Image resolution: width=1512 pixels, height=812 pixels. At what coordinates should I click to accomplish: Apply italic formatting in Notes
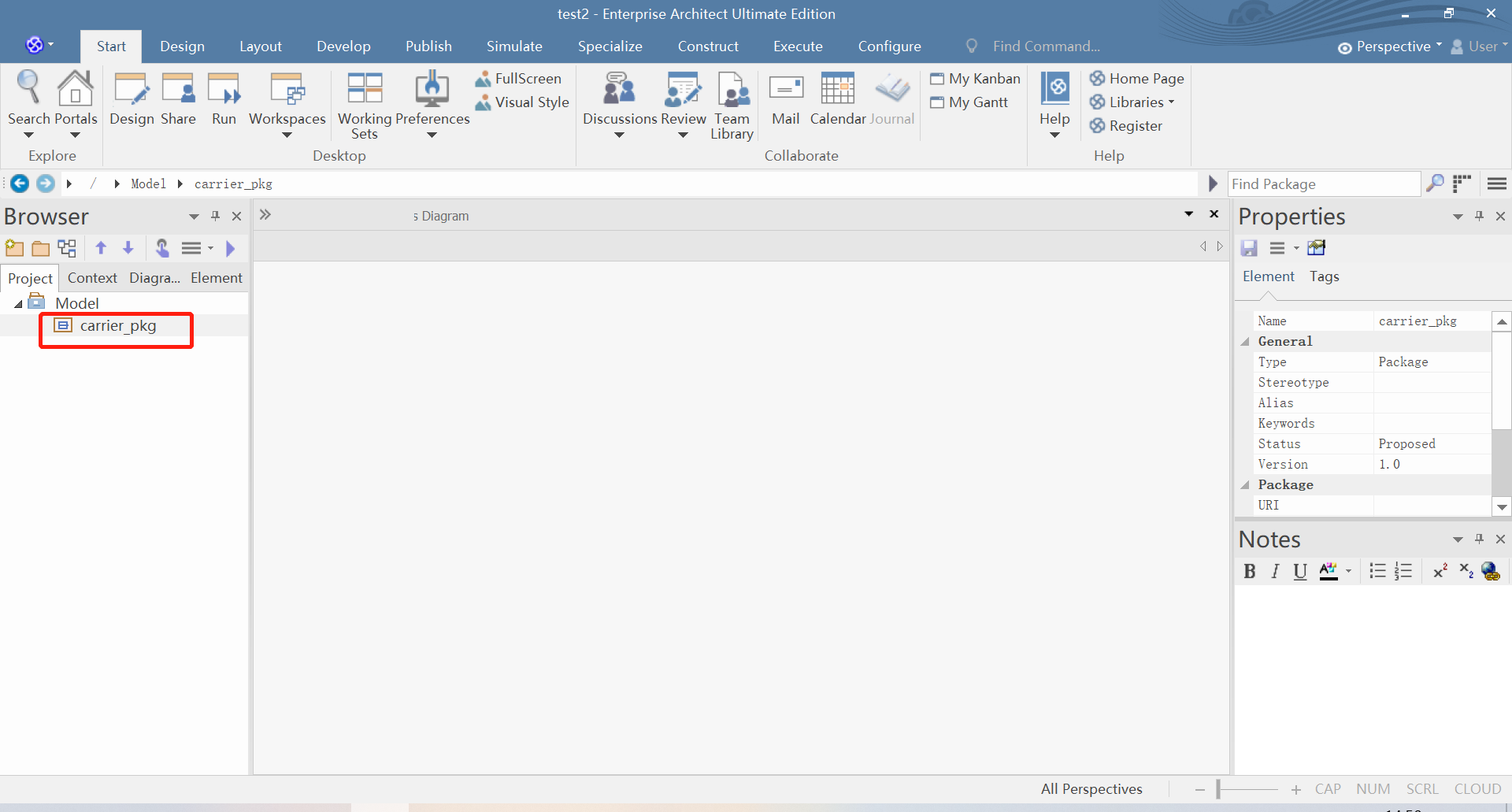(x=1275, y=572)
